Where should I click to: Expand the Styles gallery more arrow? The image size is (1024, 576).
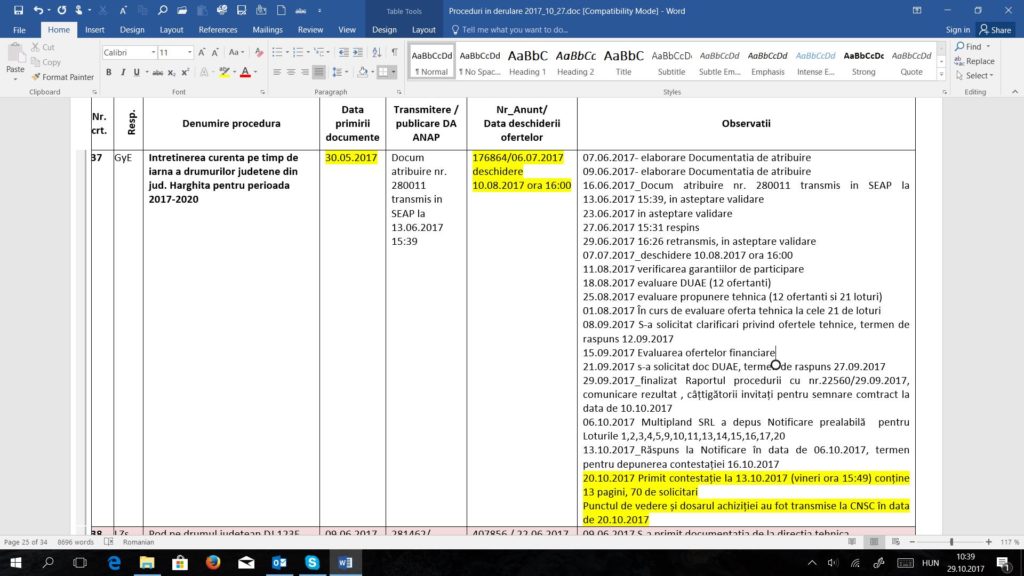939,73
